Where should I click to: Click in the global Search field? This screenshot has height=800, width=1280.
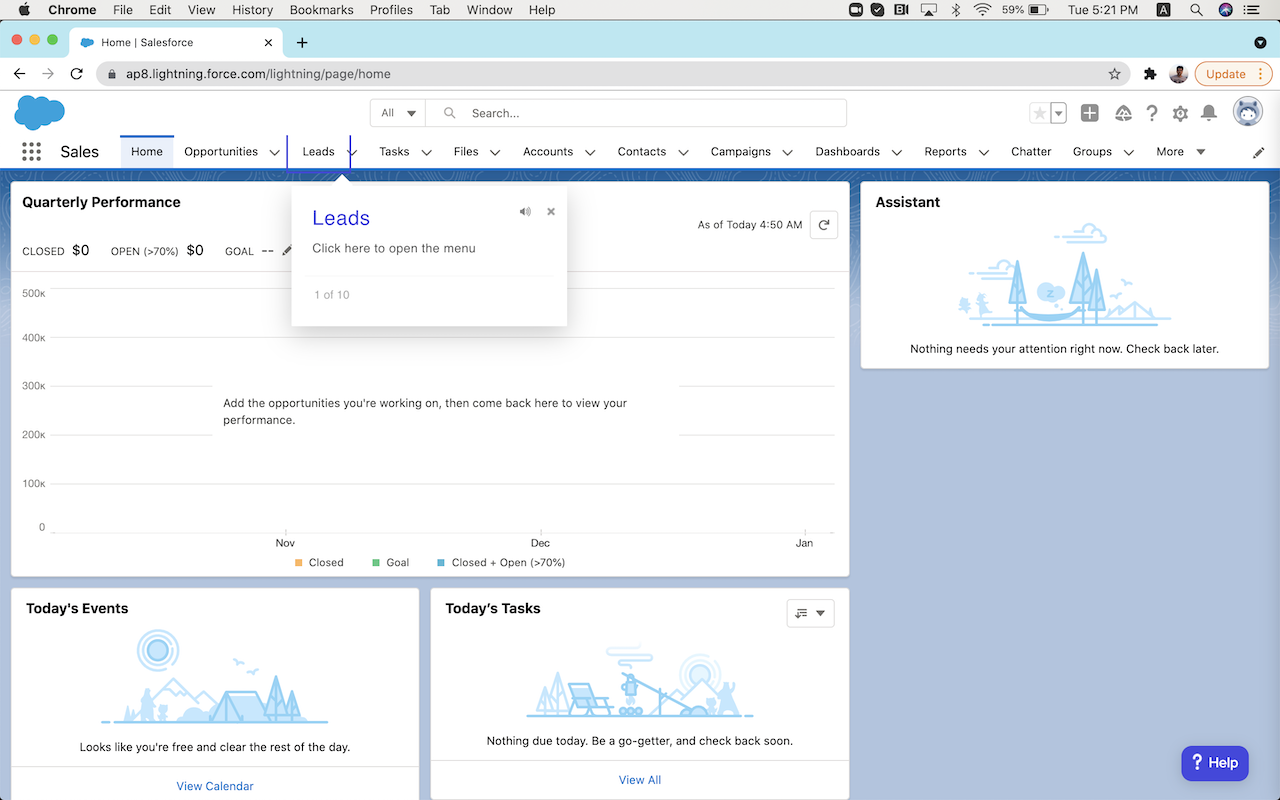click(x=636, y=113)
